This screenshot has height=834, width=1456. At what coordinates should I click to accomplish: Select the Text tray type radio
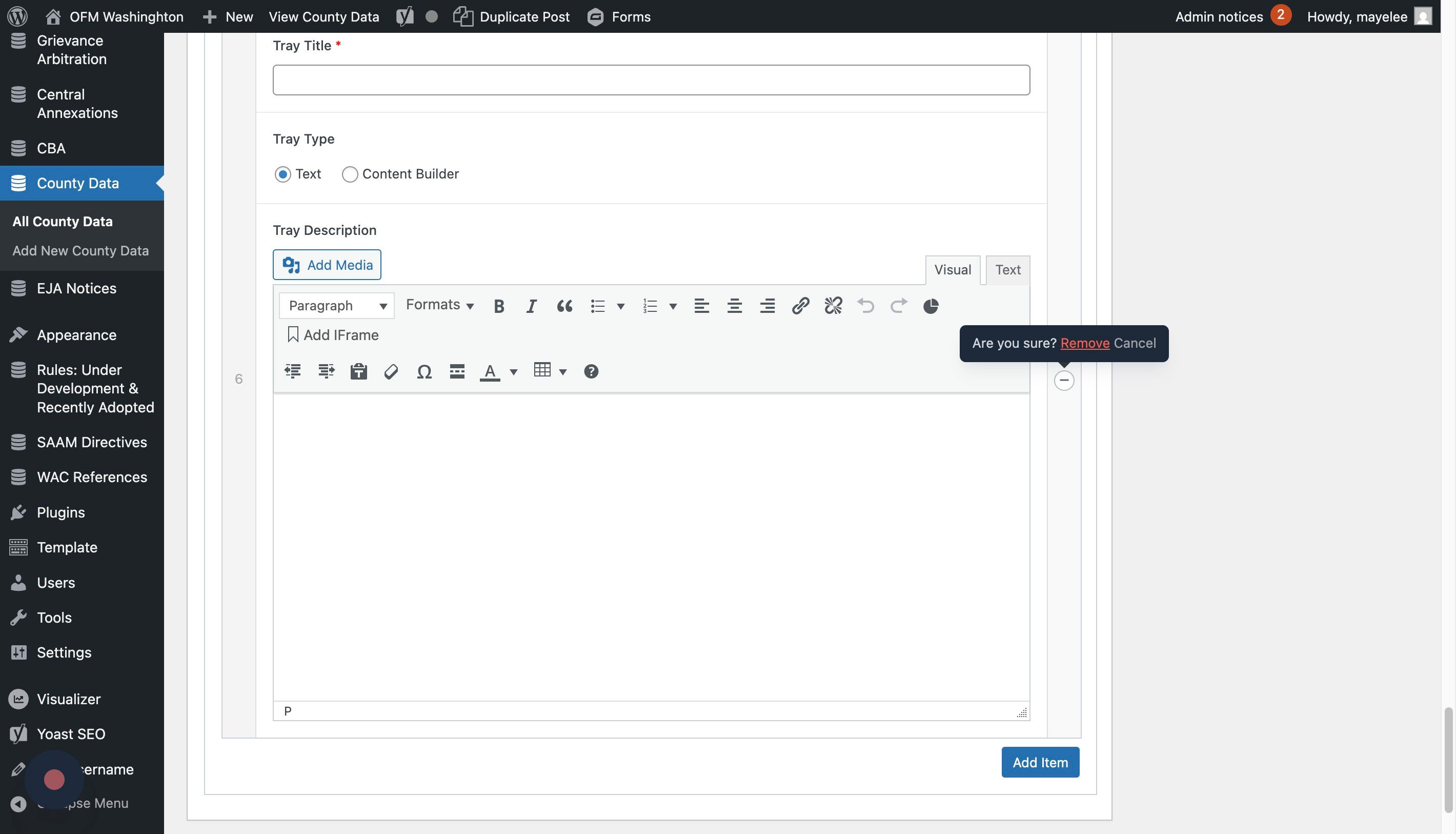click(x=283, y=174)
